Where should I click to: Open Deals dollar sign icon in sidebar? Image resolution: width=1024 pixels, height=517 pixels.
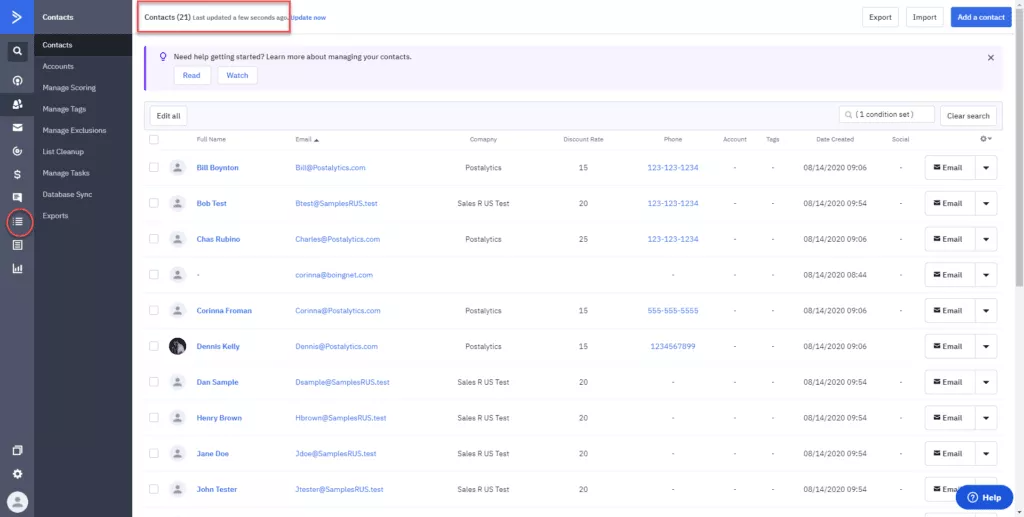(18, 174)
